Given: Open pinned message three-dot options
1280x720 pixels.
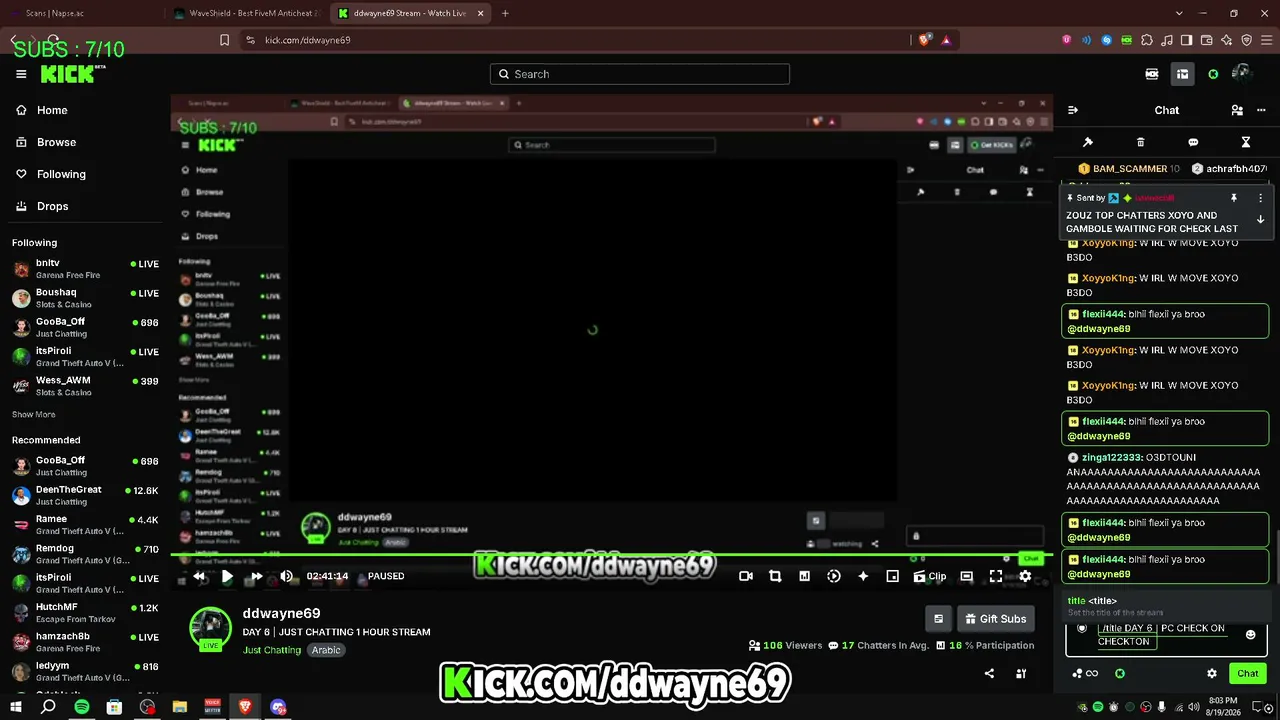Looking at the screenshot, I should [x=1260, y=198].
